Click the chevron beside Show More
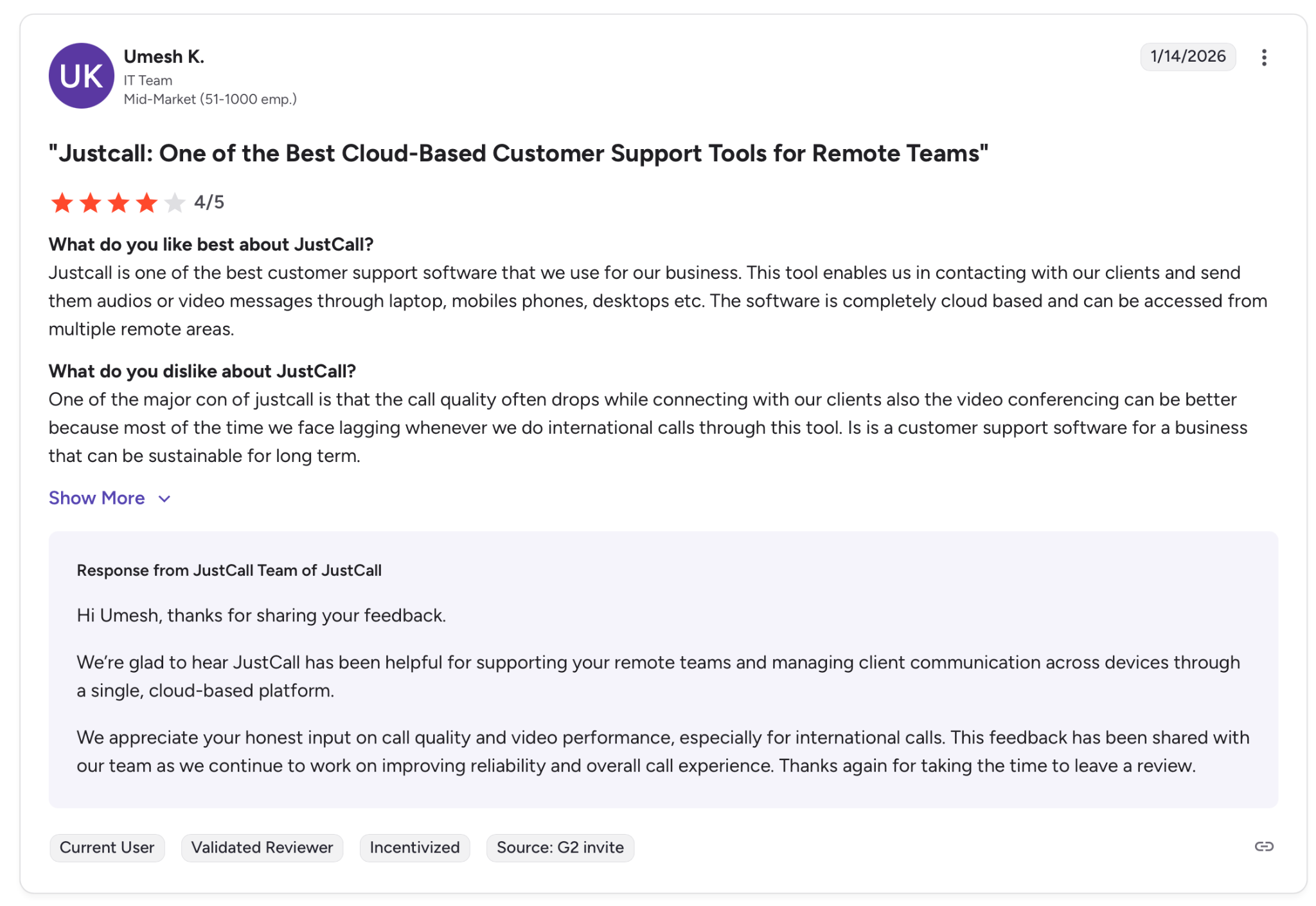 click(x=164, y=499)
